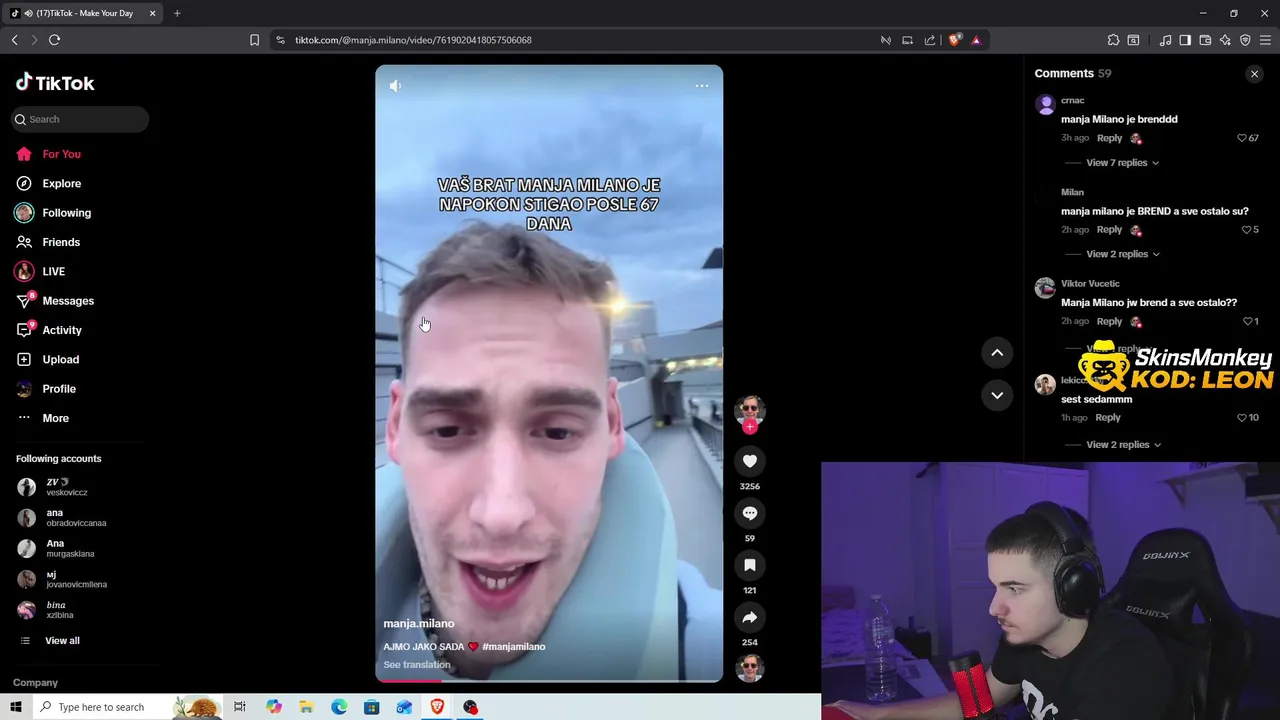
Task: Like Milan's comment with 5 likes
Action: 1247,230
